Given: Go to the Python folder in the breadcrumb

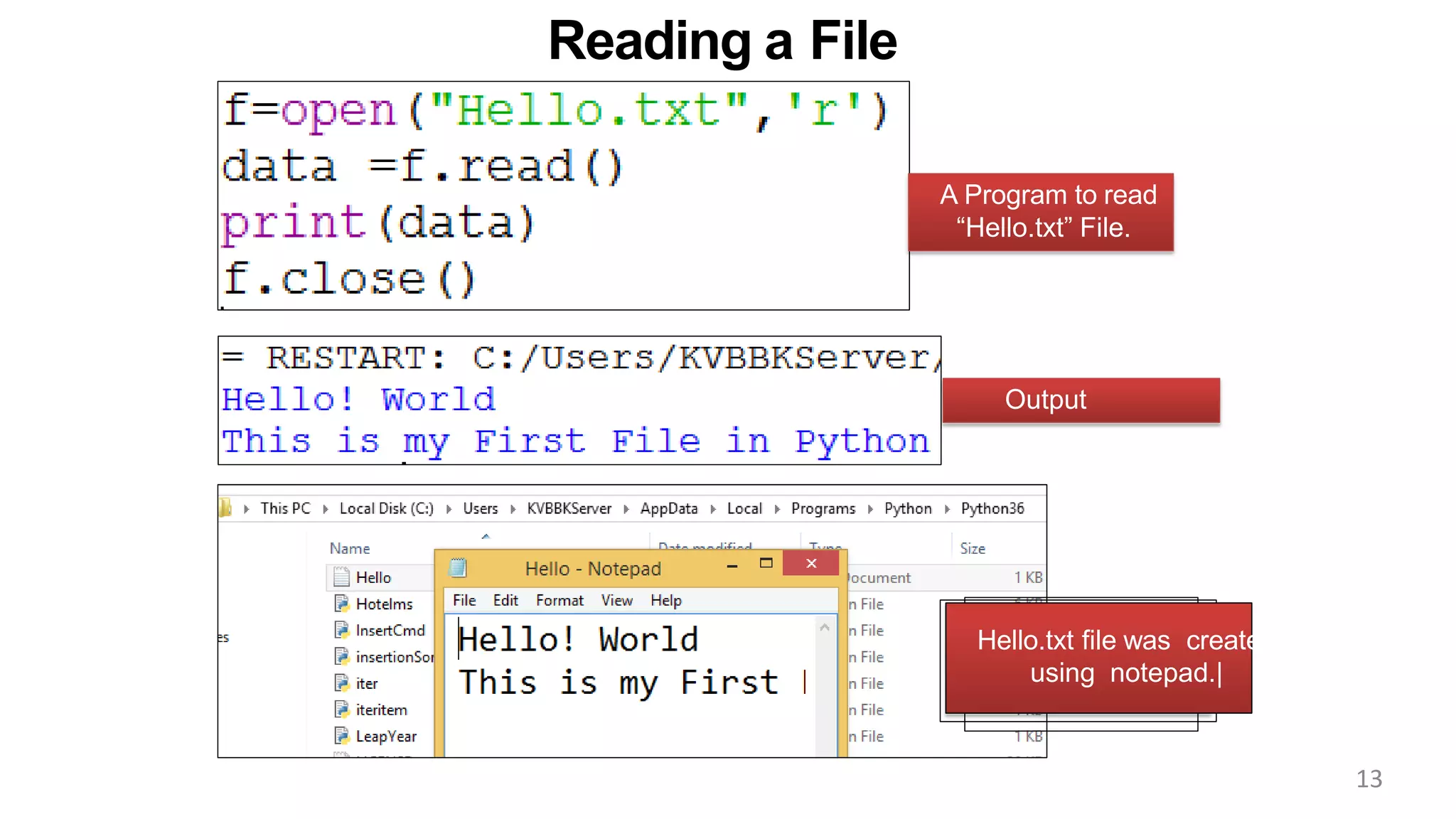Looking at the screenshot, I should point(908,508).
